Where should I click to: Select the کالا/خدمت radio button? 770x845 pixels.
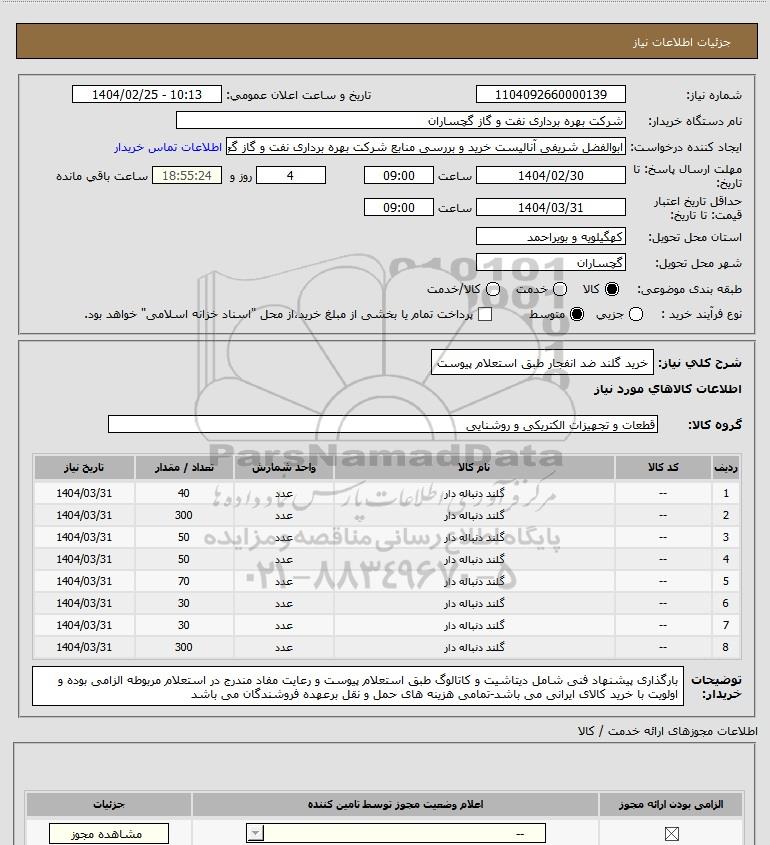pos(492,289)
